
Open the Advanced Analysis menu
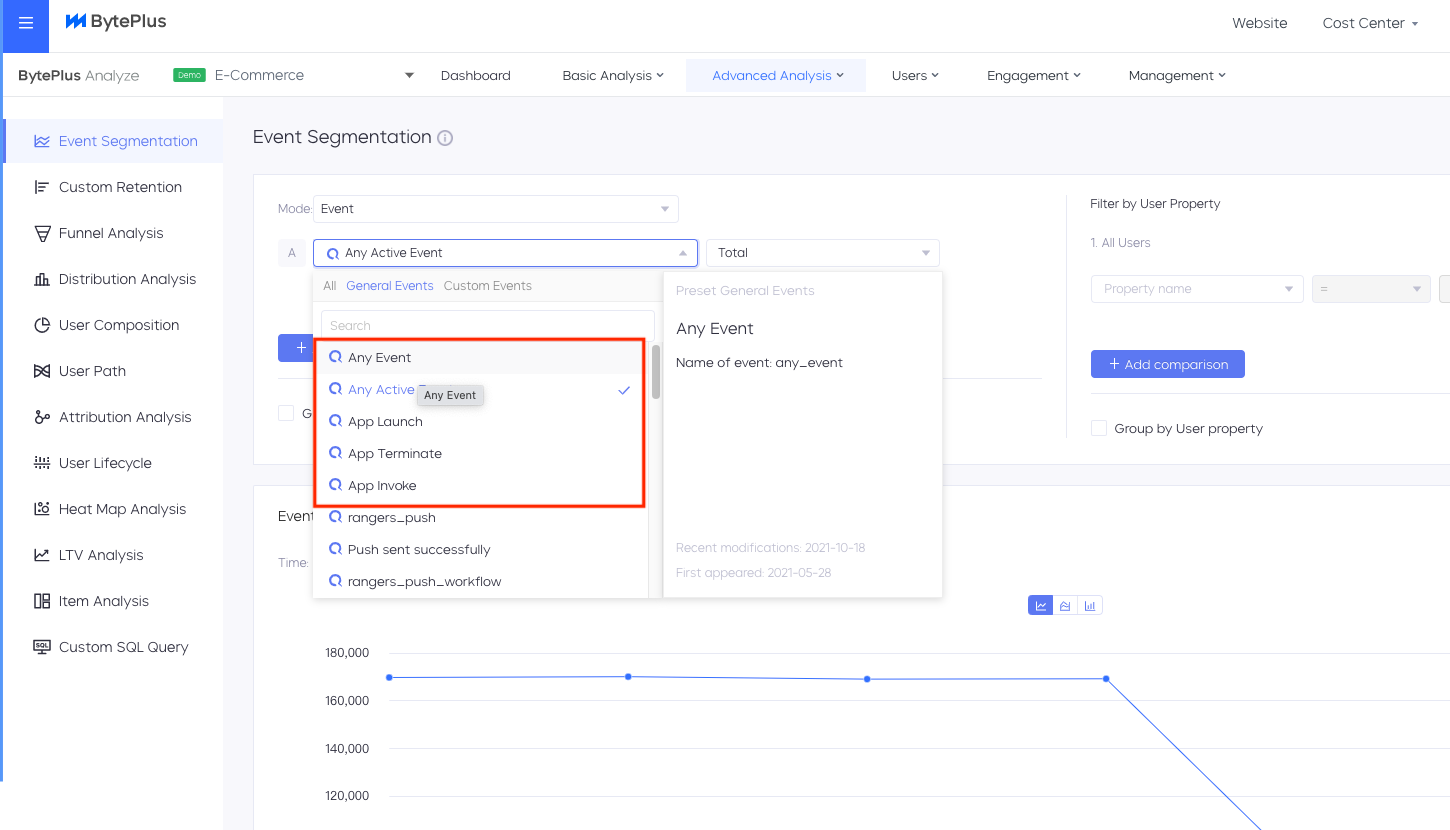point(777,75)
